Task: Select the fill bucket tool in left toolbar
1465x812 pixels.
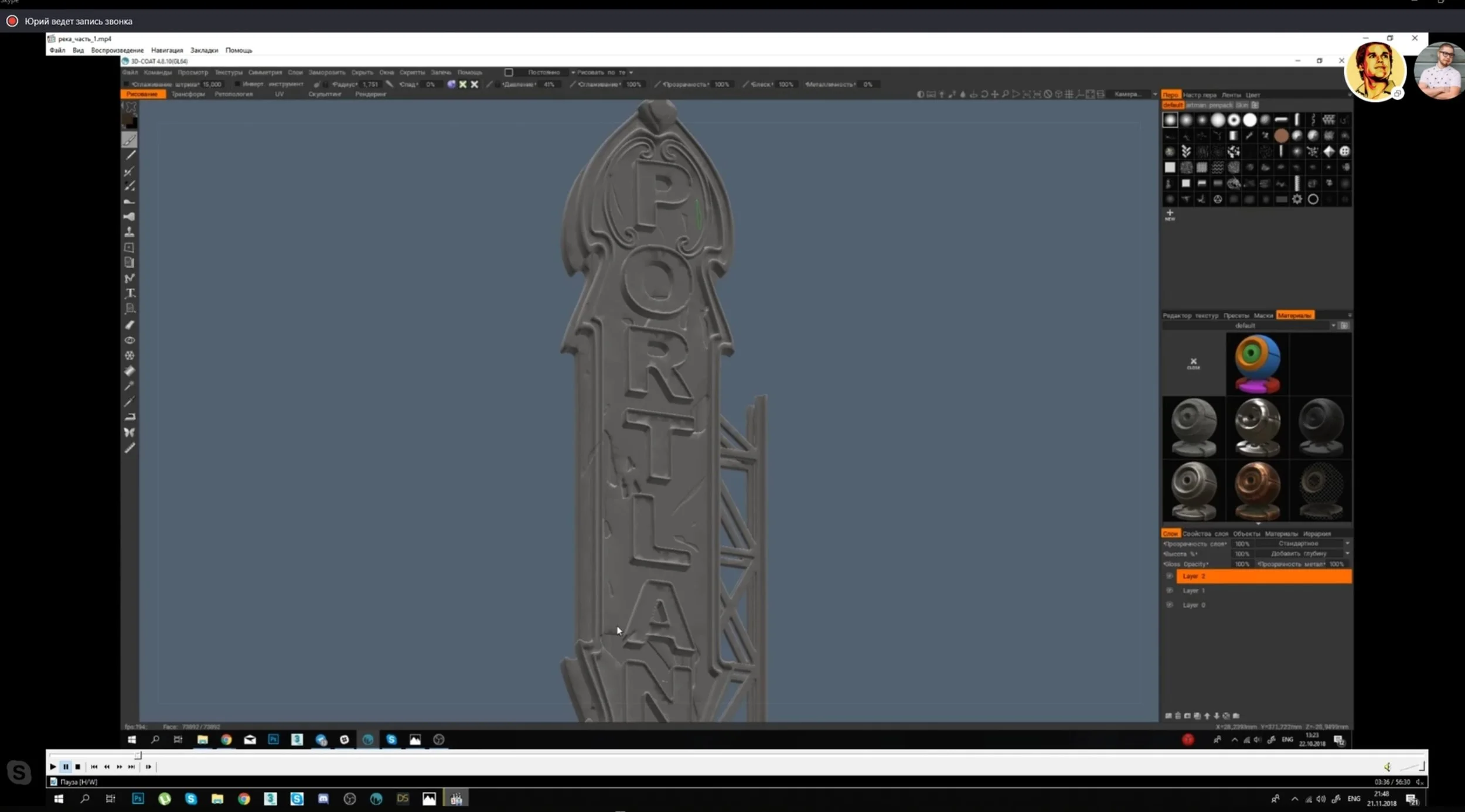Action: [x=130, y=370]
